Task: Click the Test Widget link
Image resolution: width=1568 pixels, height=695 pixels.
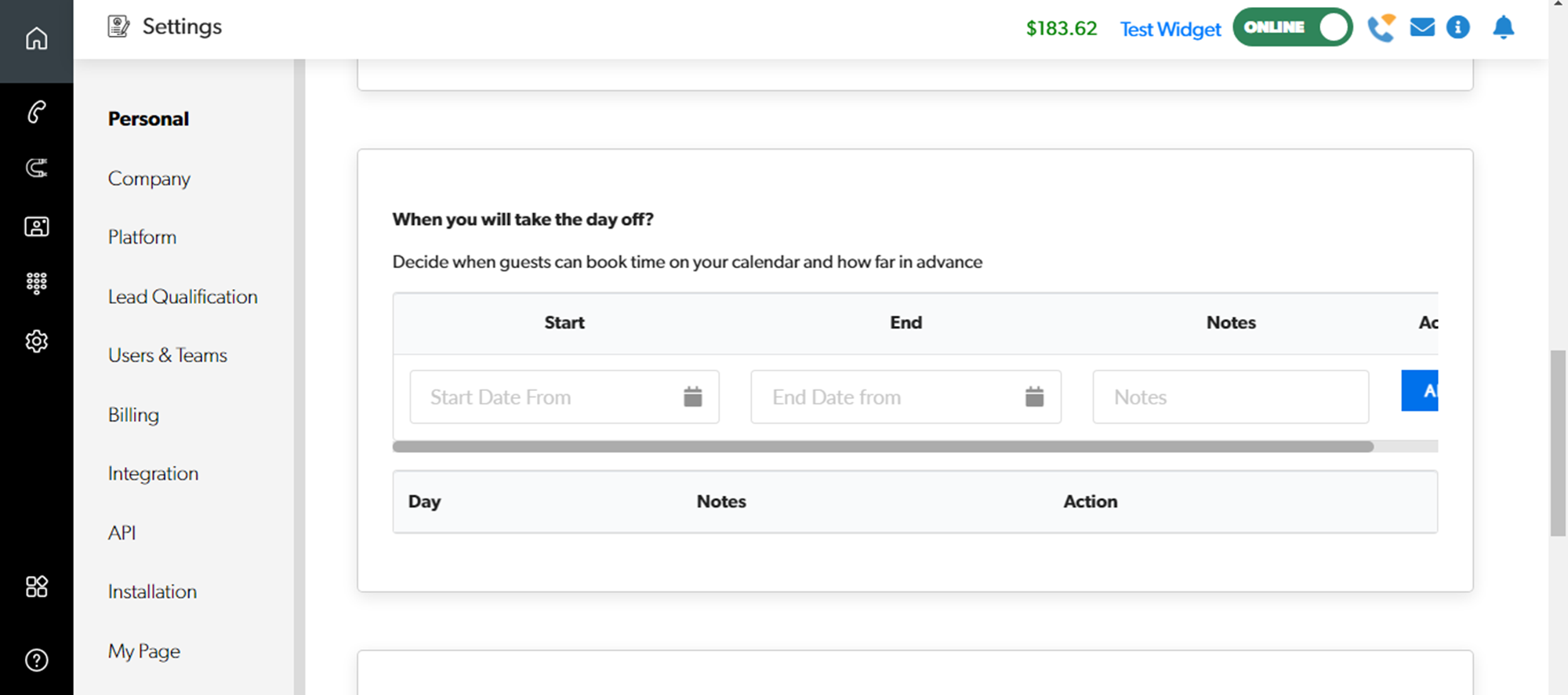Action: coord(1170,29)
